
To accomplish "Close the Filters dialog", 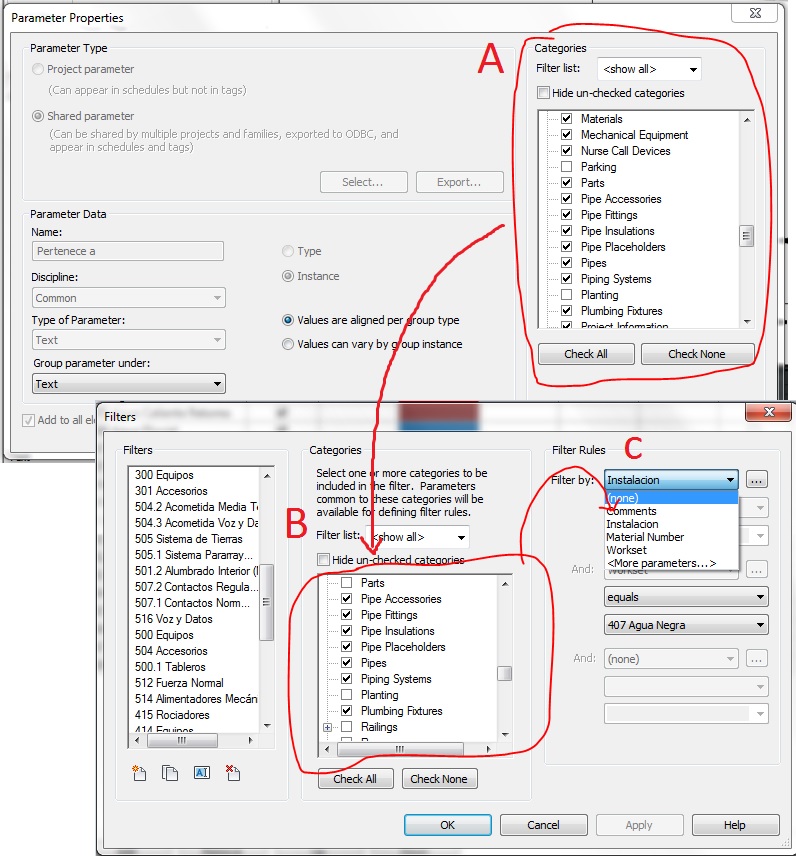I will [769, 412].
